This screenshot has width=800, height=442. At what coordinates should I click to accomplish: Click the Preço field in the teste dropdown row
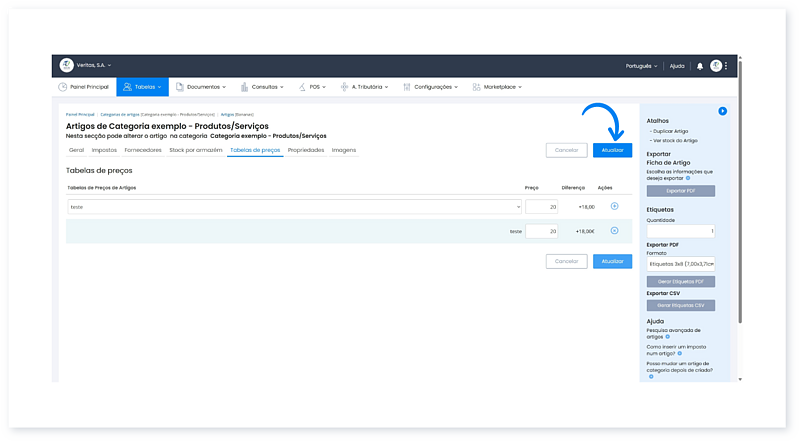(541, 207)
